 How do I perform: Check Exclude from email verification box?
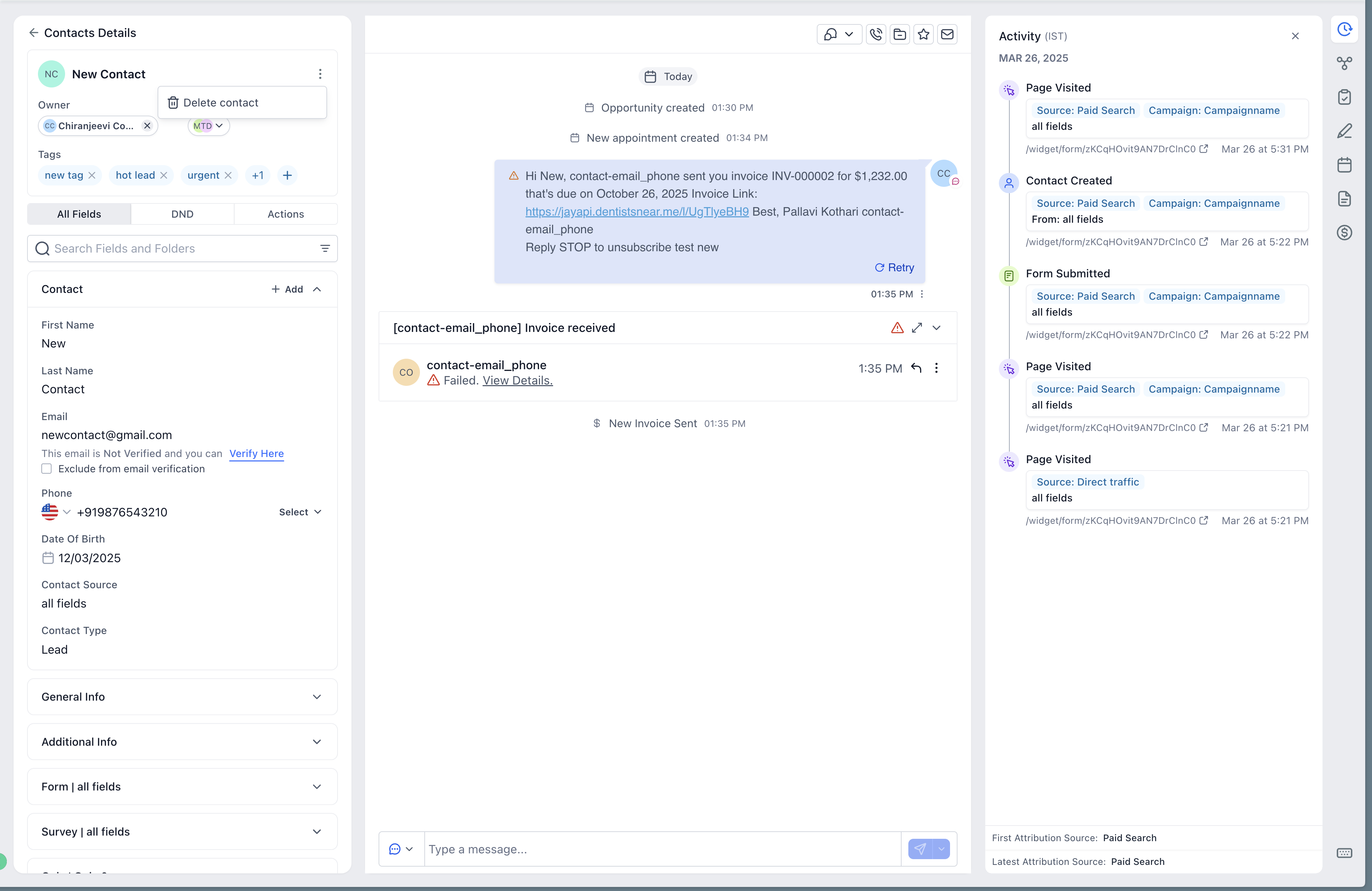(x=47, y=469)
